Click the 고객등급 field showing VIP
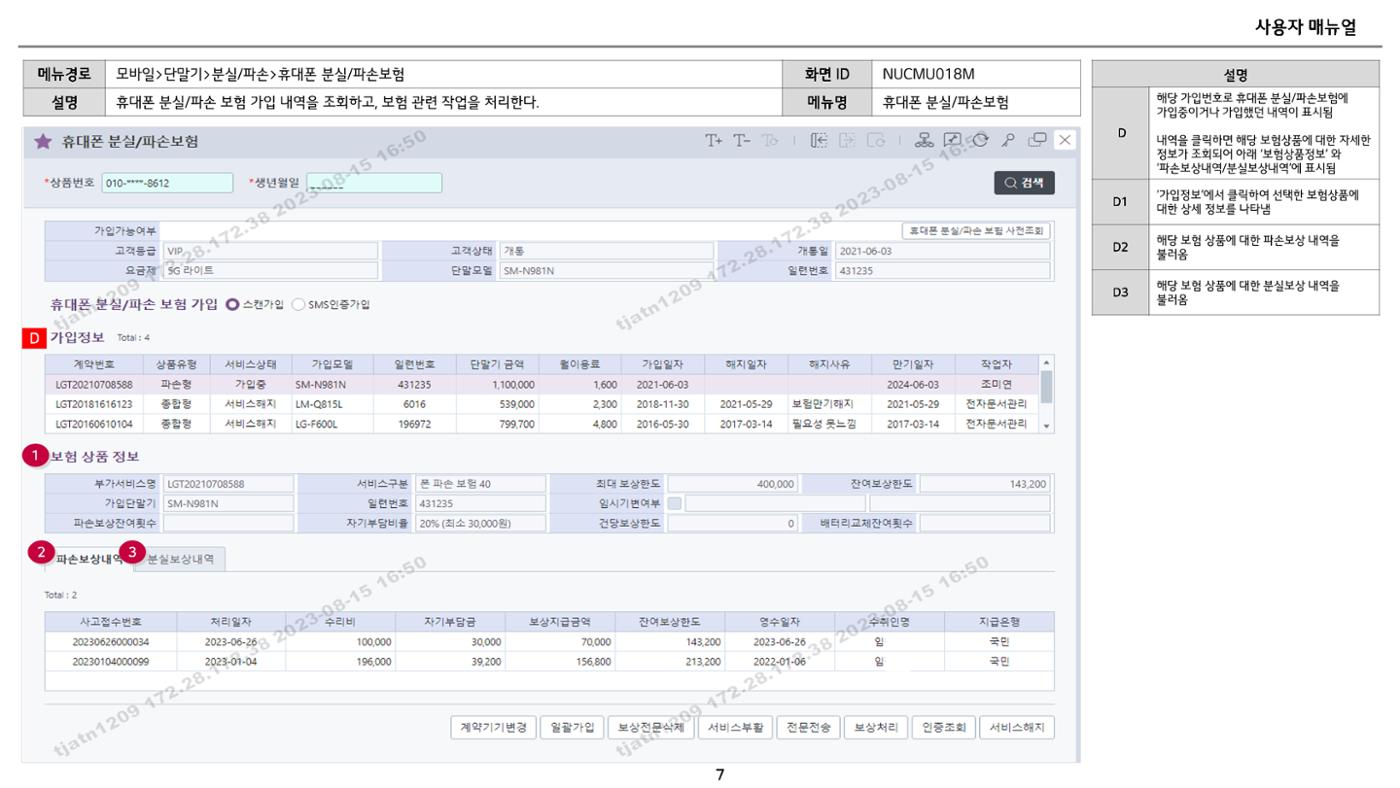1400x788 pixels. (270, 250)
